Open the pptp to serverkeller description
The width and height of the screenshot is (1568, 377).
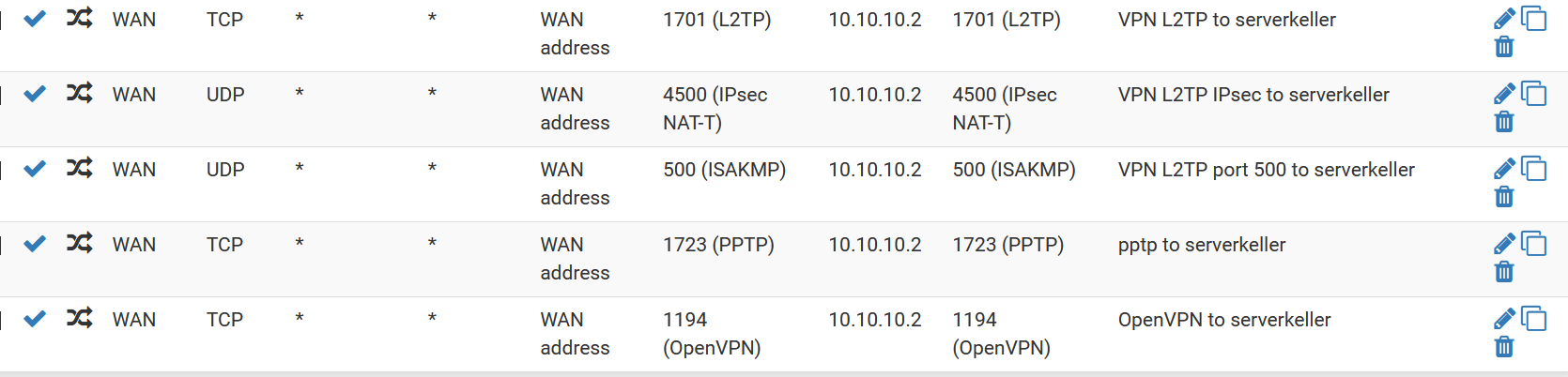click(x=1202, y=245)
